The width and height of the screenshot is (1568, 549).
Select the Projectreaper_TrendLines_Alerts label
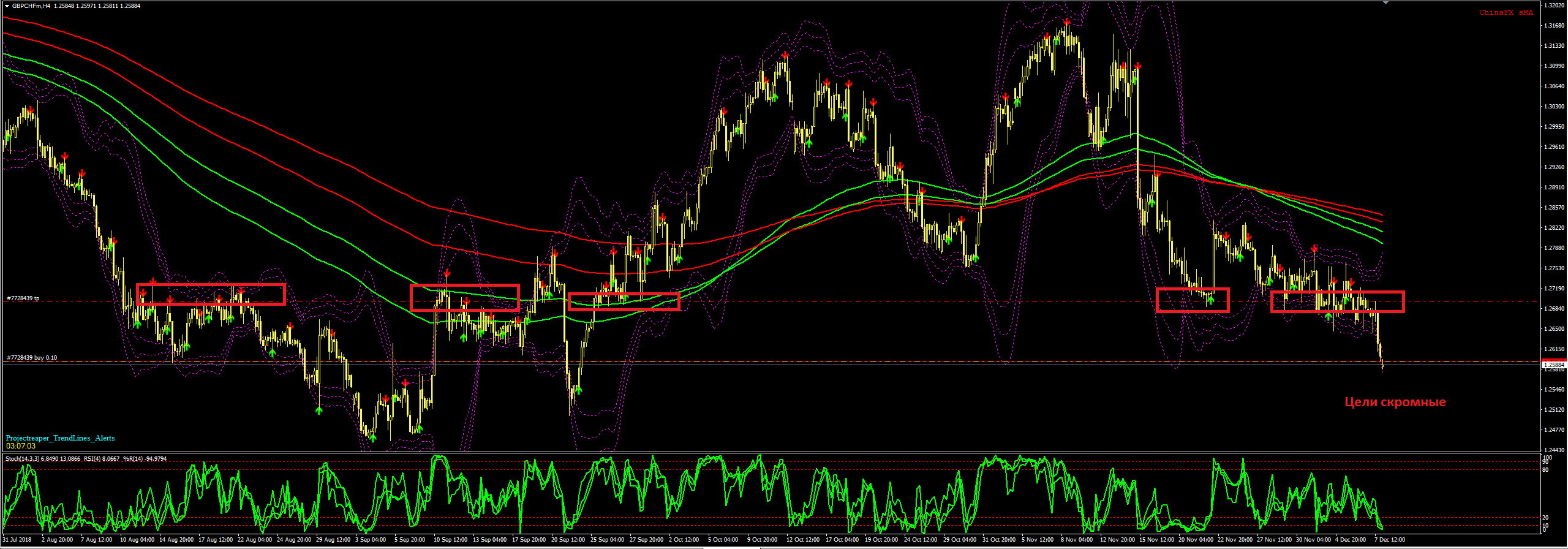[x=60, y=438]
